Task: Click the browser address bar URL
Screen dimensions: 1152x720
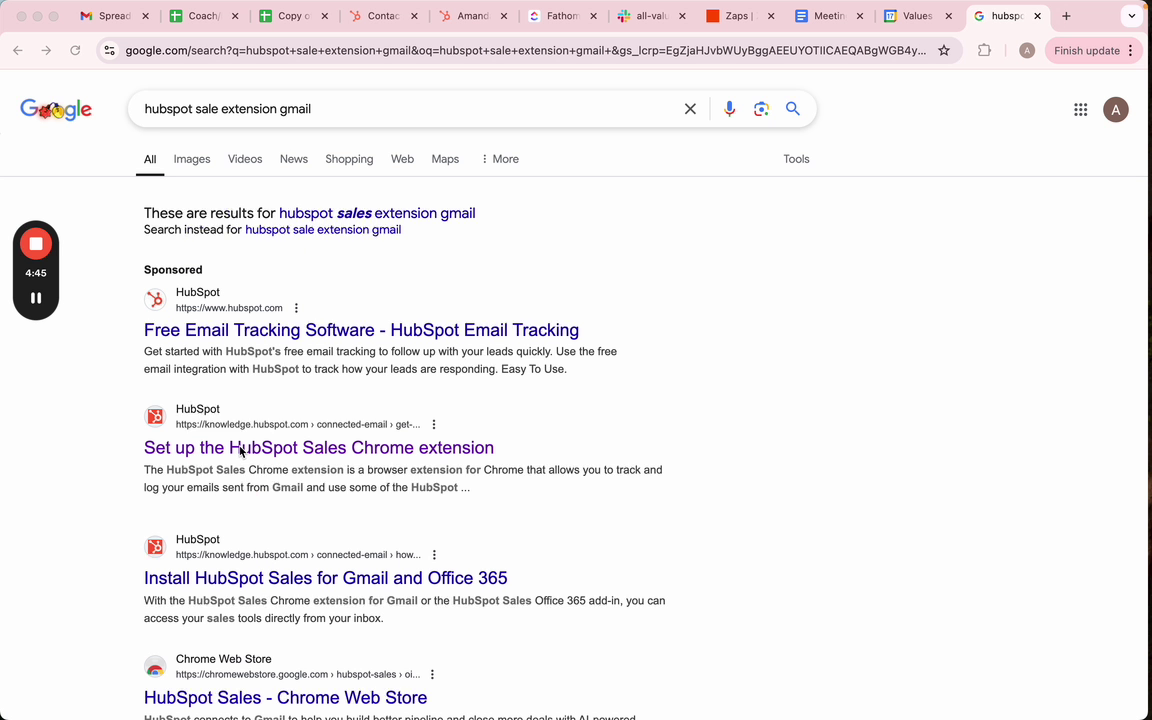Action: tap(525, 51)
